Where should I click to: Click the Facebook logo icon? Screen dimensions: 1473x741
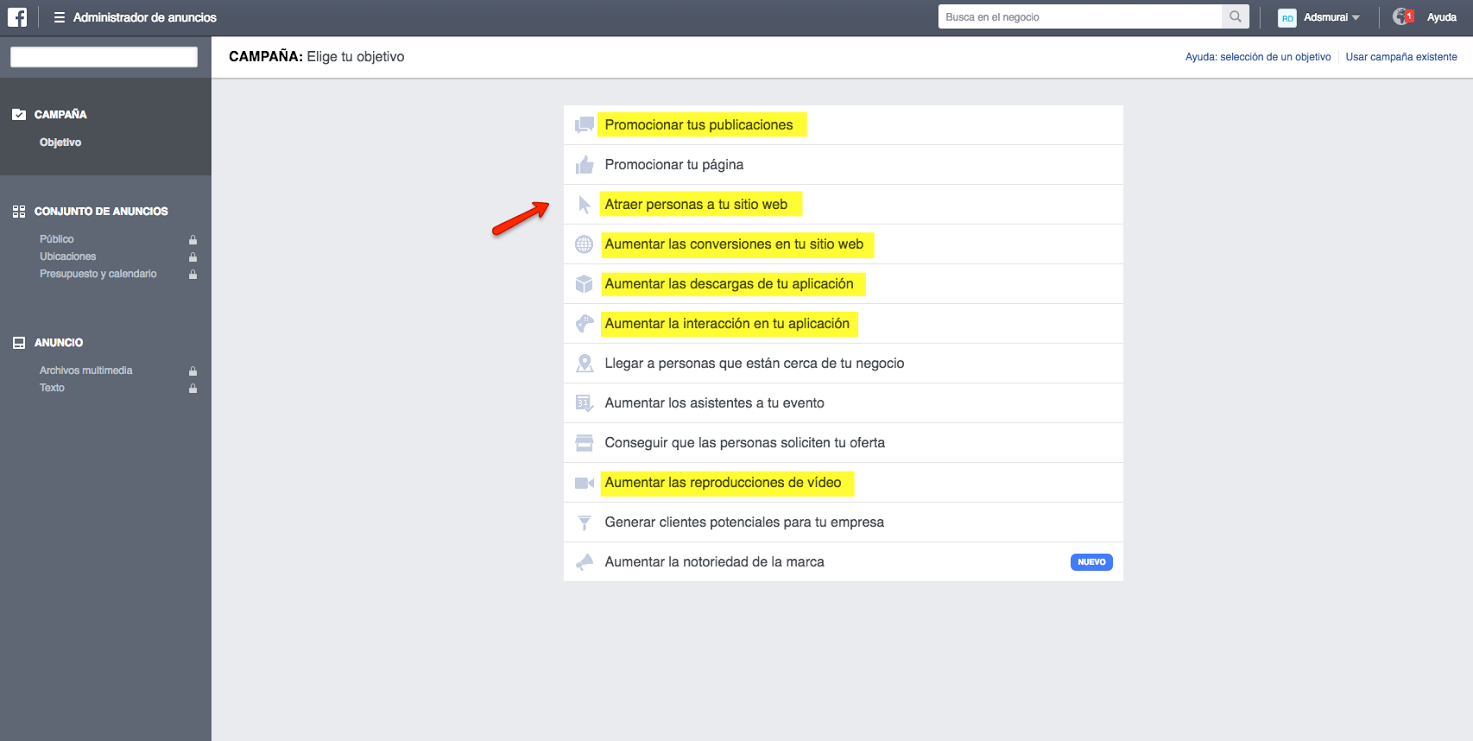pyautogui.click(x=17, y=16)
